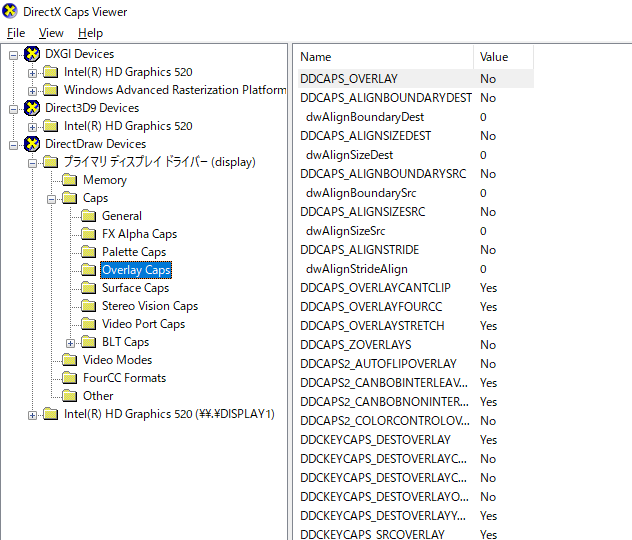Expand the BLT Caps tree node

pos(71,342)
